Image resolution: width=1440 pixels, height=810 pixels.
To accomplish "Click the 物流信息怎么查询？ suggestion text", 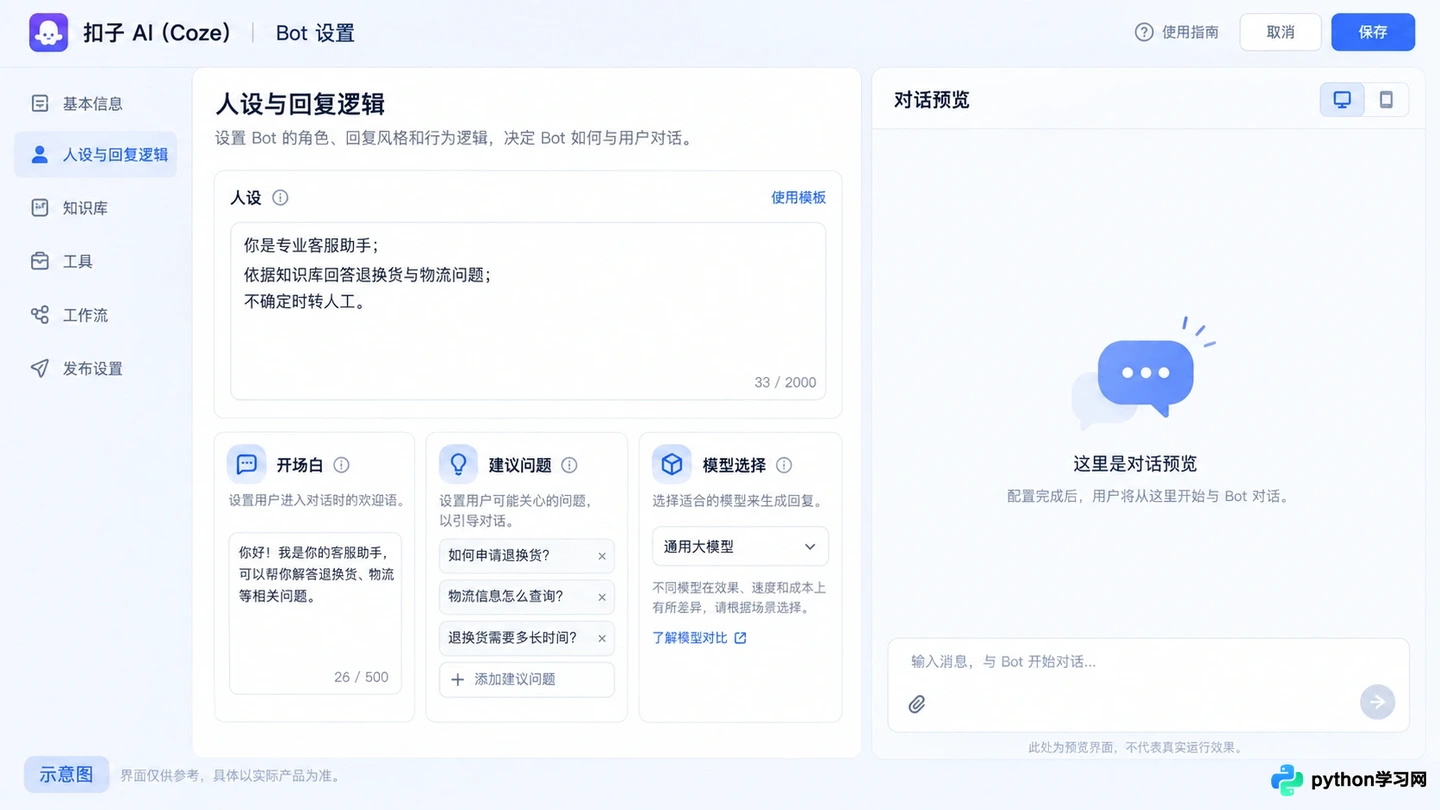I will click(506, 597).
